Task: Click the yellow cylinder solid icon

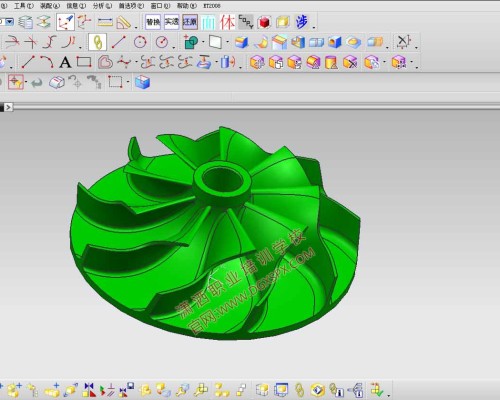Action: (331, 62)
